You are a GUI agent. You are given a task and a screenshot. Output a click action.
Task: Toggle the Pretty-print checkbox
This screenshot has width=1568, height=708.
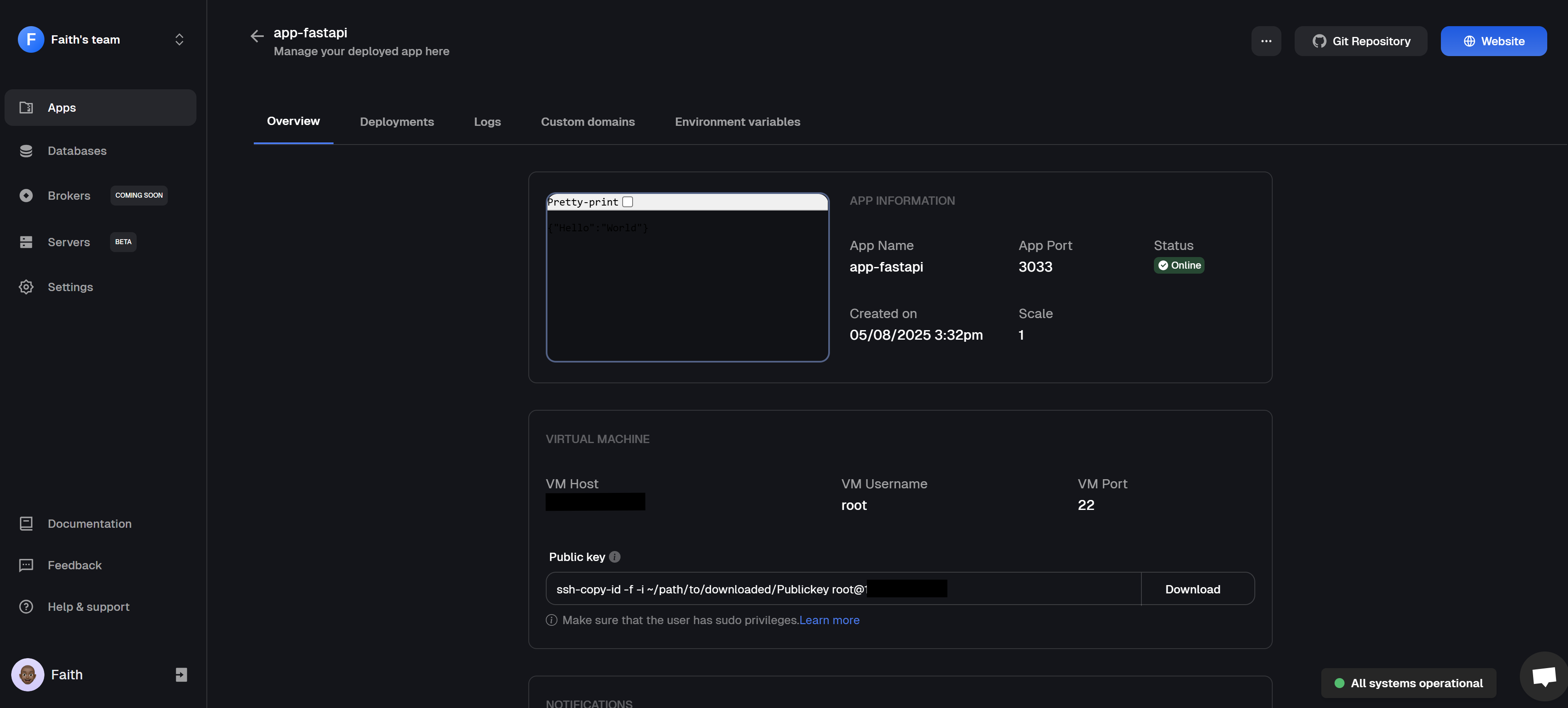[628, 202]
